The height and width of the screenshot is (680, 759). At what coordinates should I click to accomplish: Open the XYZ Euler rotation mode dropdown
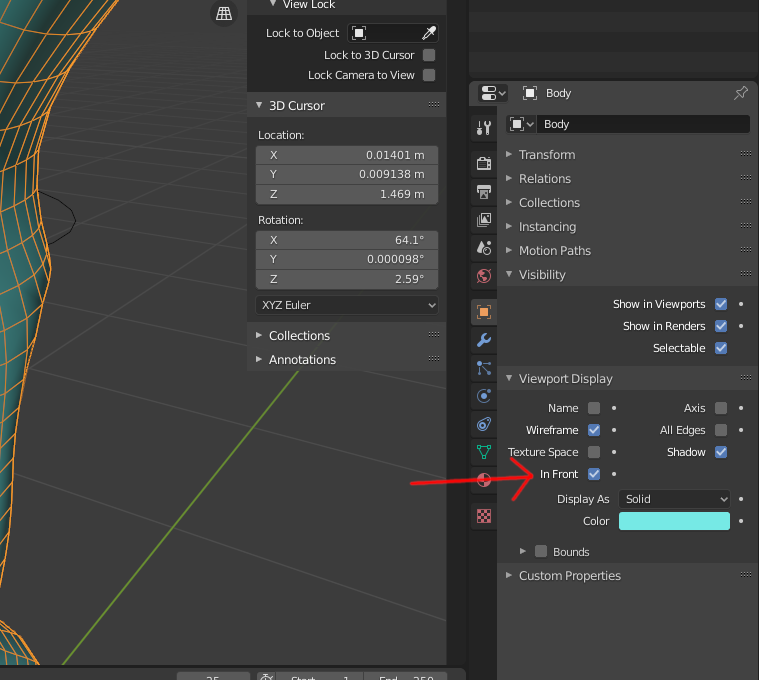347,305
